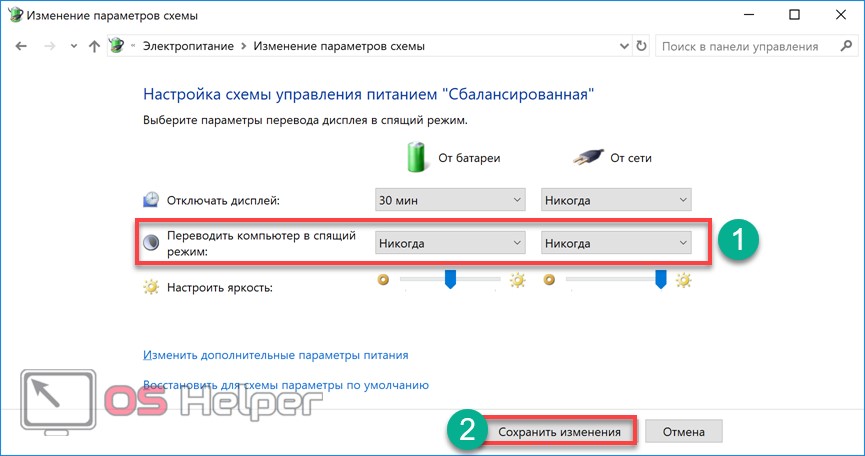Open Изменить дополнительные параметры питания link
The image size is (865, 456).
pos(276,355)
